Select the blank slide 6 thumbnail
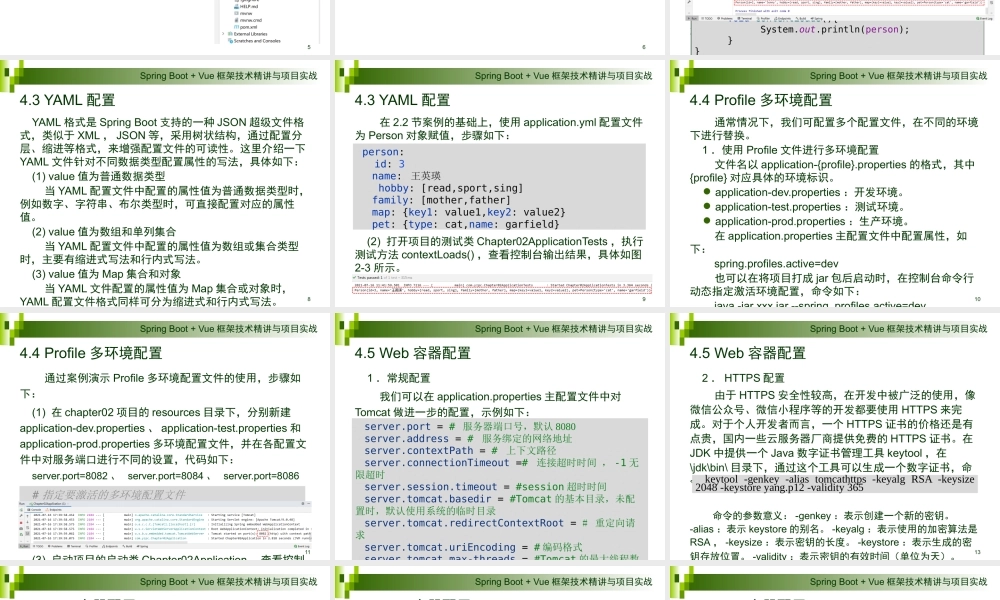The width and height of the screenshot is (1000, 600). coord(500,27)
